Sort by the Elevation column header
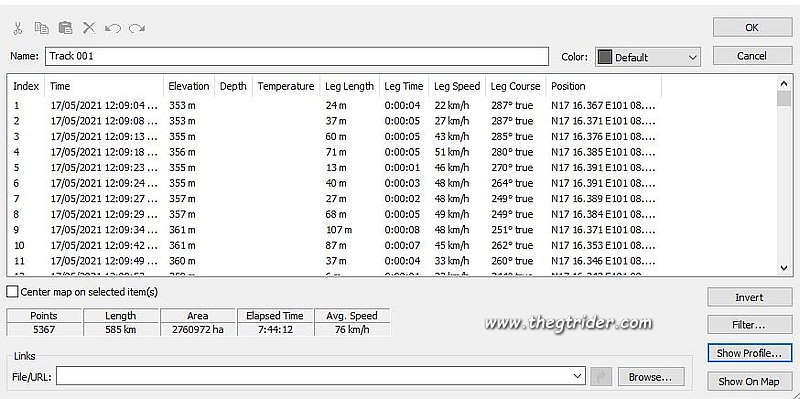The height and width of the screenshot is (399, 800). (x=189, y=86)
